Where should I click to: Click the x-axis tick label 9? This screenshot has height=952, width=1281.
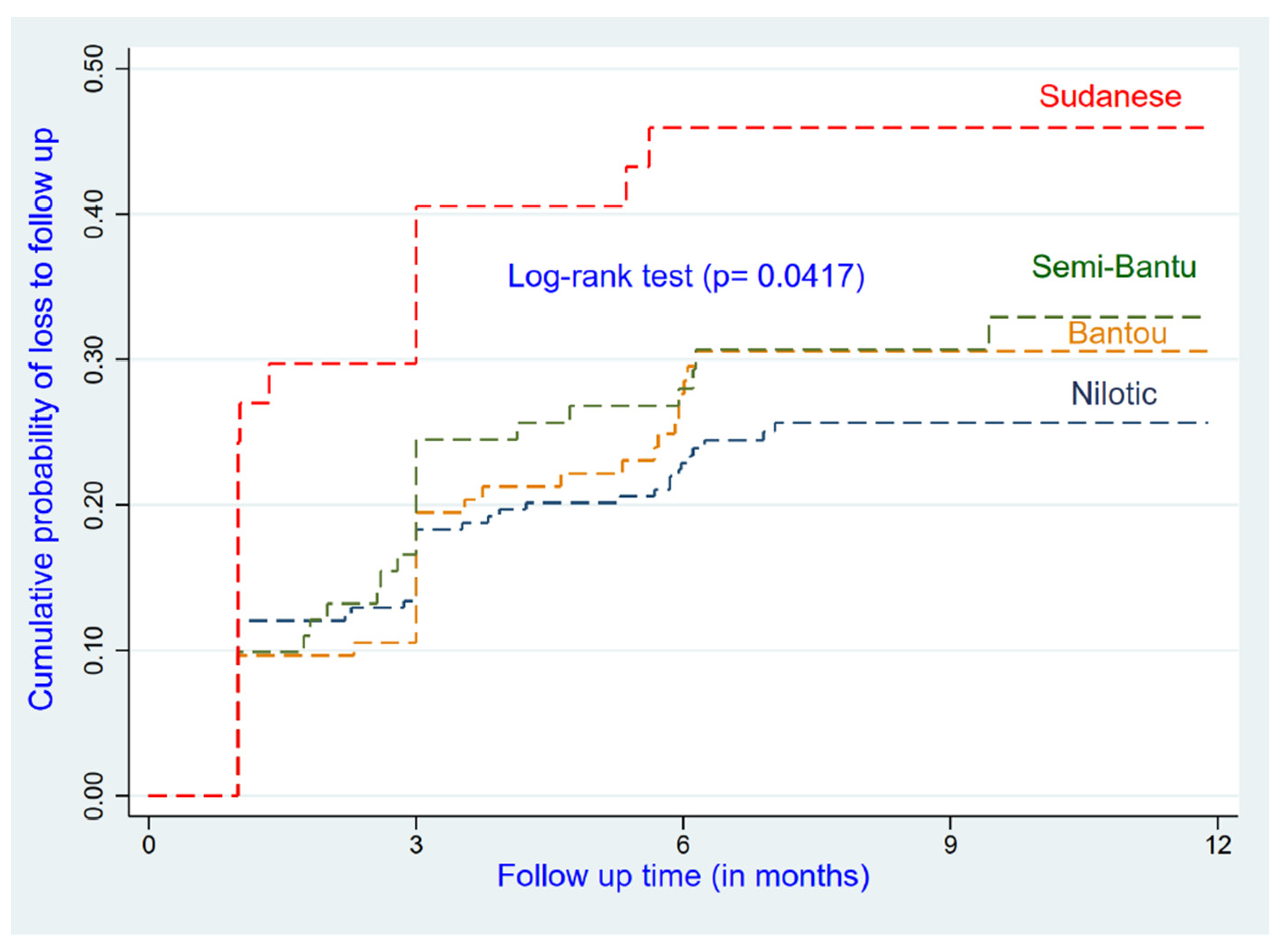tap(949, 845)
